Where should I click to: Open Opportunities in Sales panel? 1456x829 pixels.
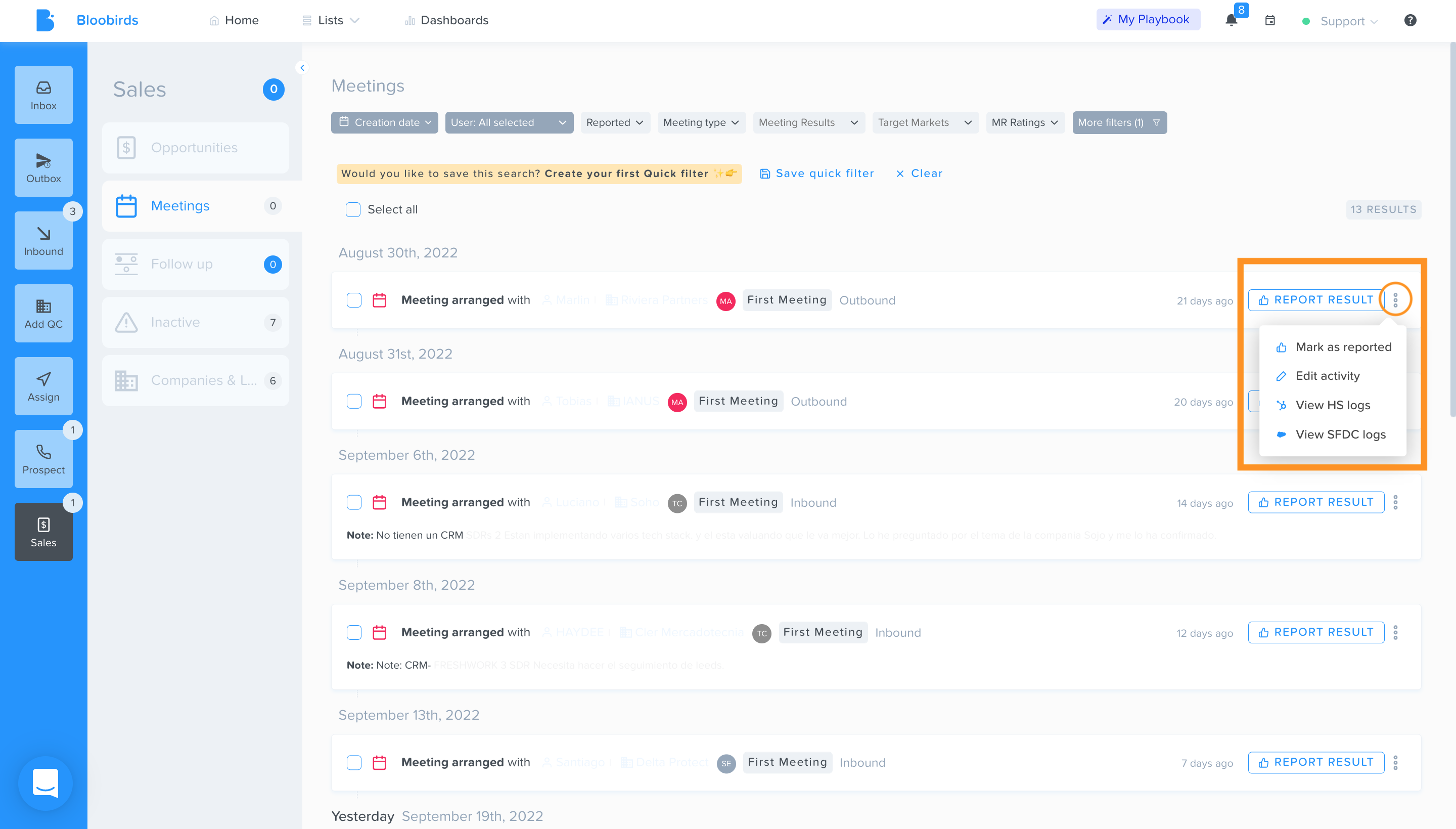195,148
